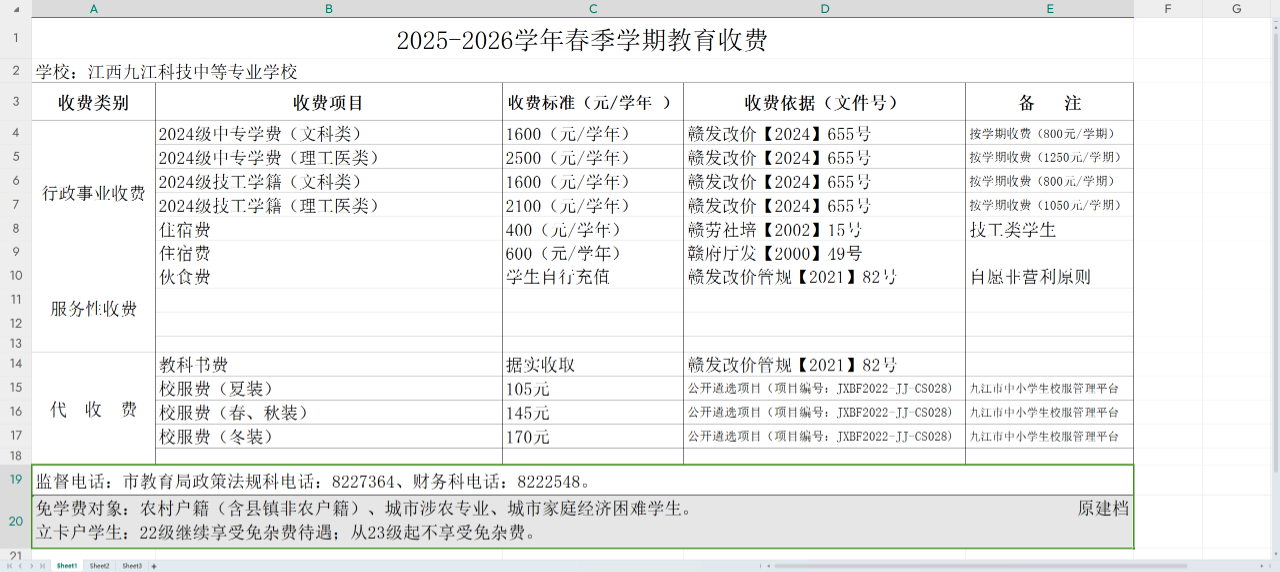Image resolution: width=1280 pixels, height=572 pixels.
Task: Select cell 600（元/学年）
Action: coord(593,253)
